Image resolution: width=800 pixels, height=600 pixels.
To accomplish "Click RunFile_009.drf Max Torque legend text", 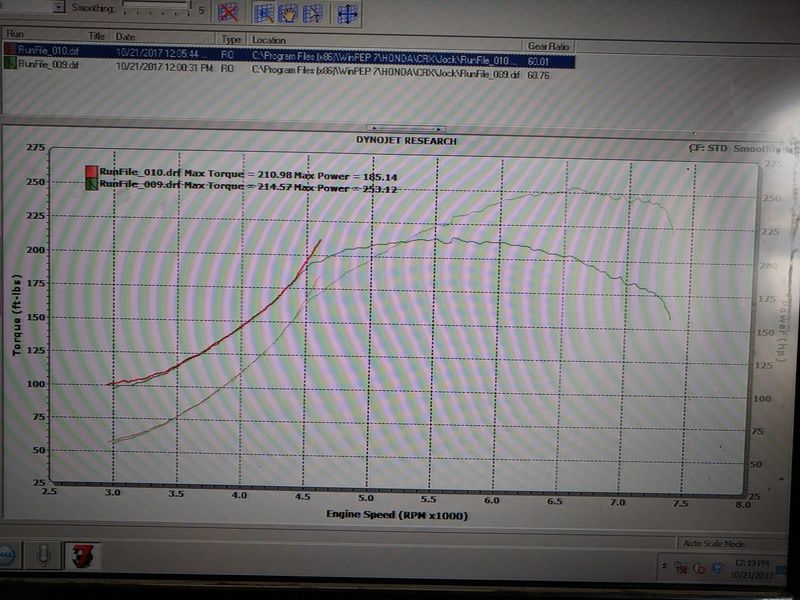I will tap(248, 186).
